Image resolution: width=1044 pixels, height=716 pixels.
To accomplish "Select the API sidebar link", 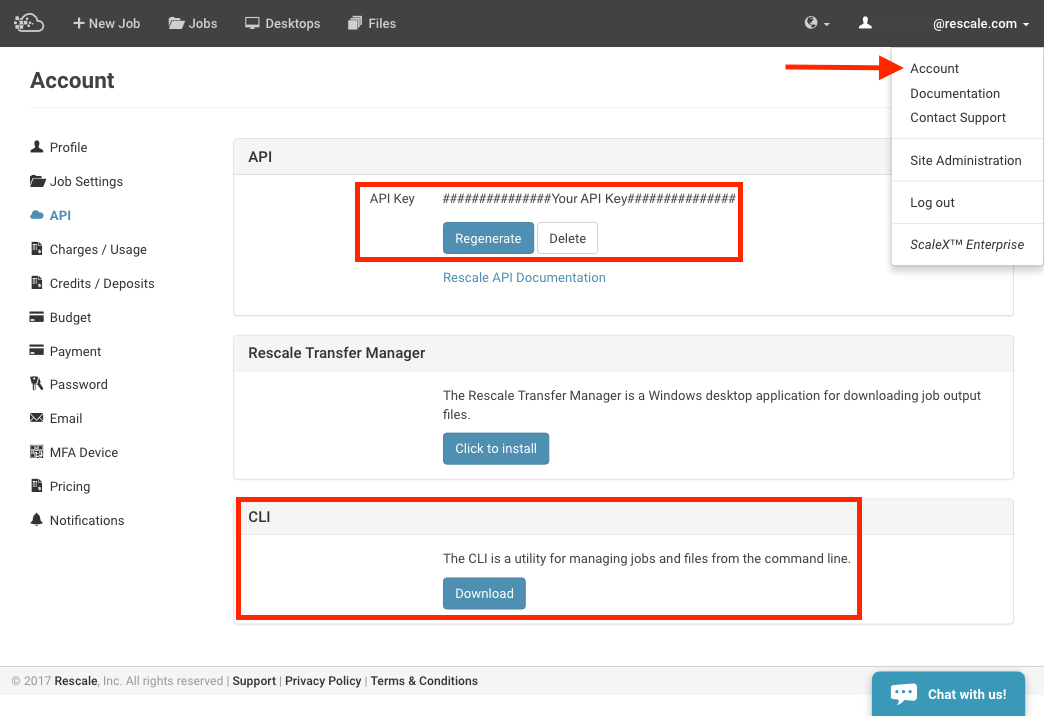I will [x=60, y=215].
